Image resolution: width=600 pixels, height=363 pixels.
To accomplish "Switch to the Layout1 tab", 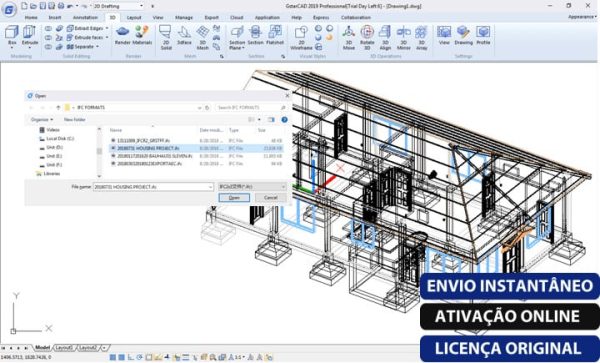I will tap(64, 348).
